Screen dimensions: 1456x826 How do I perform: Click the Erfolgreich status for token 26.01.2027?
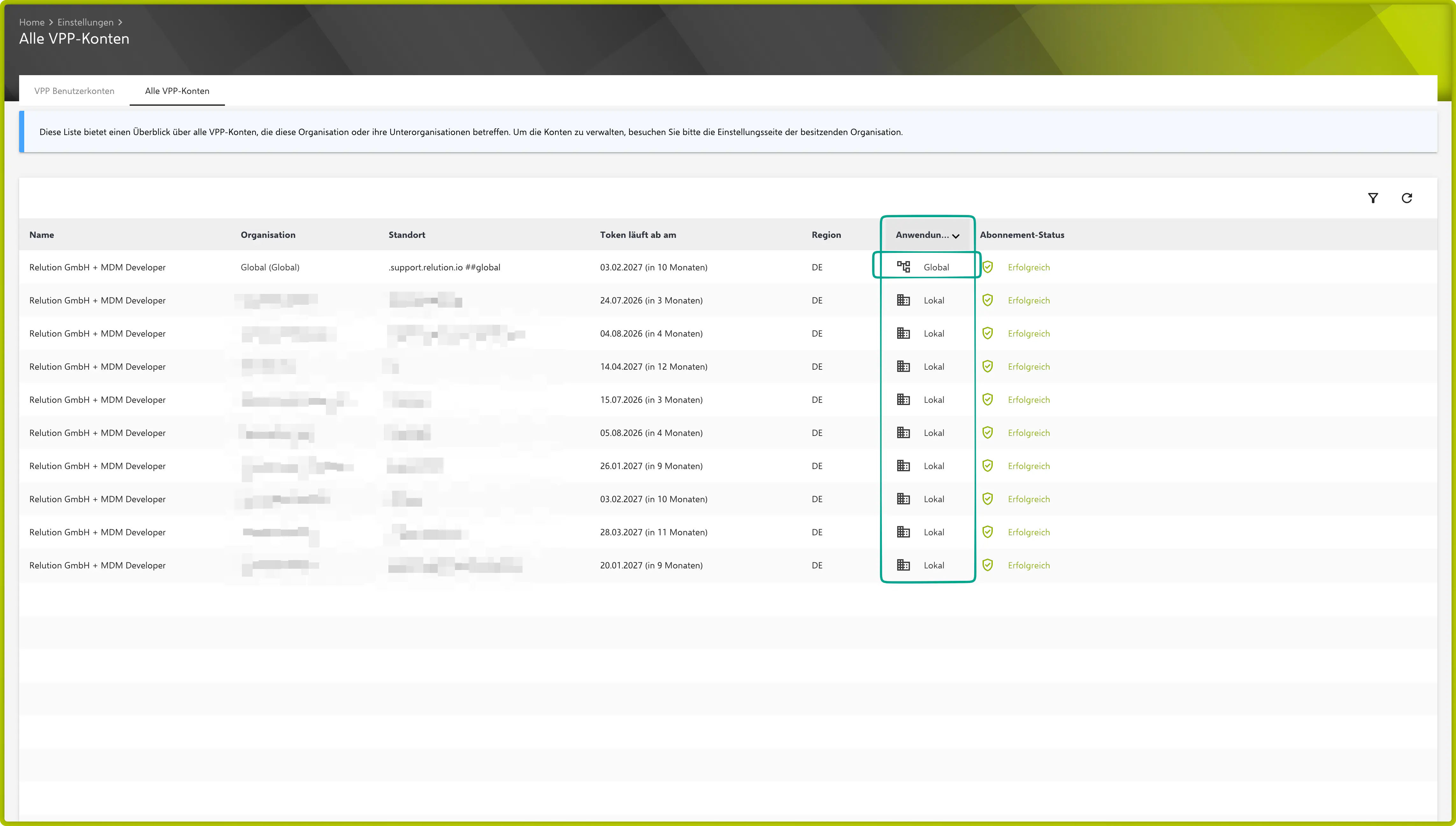point(1028,466)
